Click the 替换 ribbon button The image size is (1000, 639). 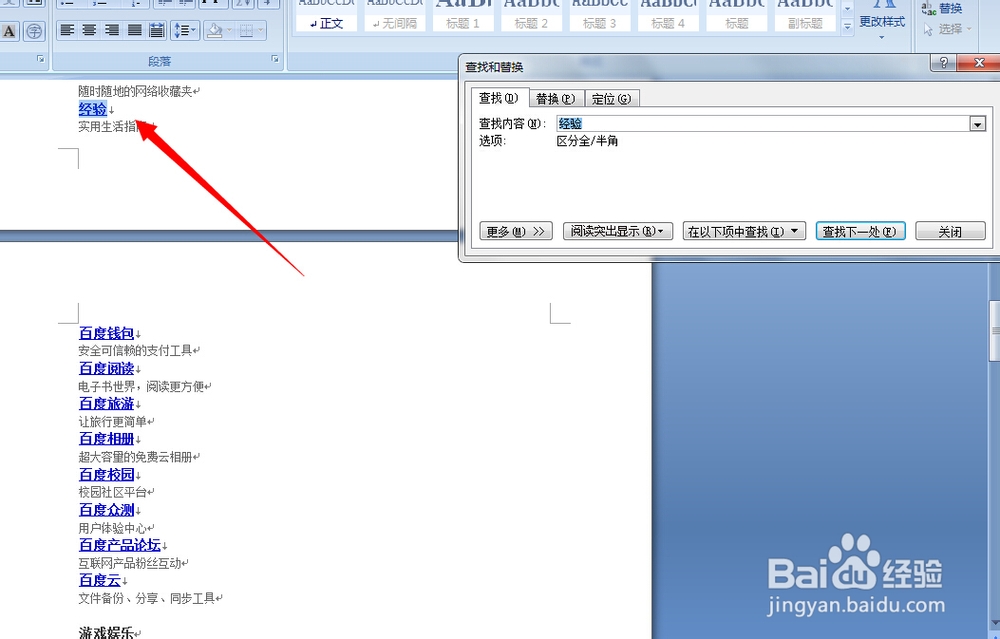942,8
